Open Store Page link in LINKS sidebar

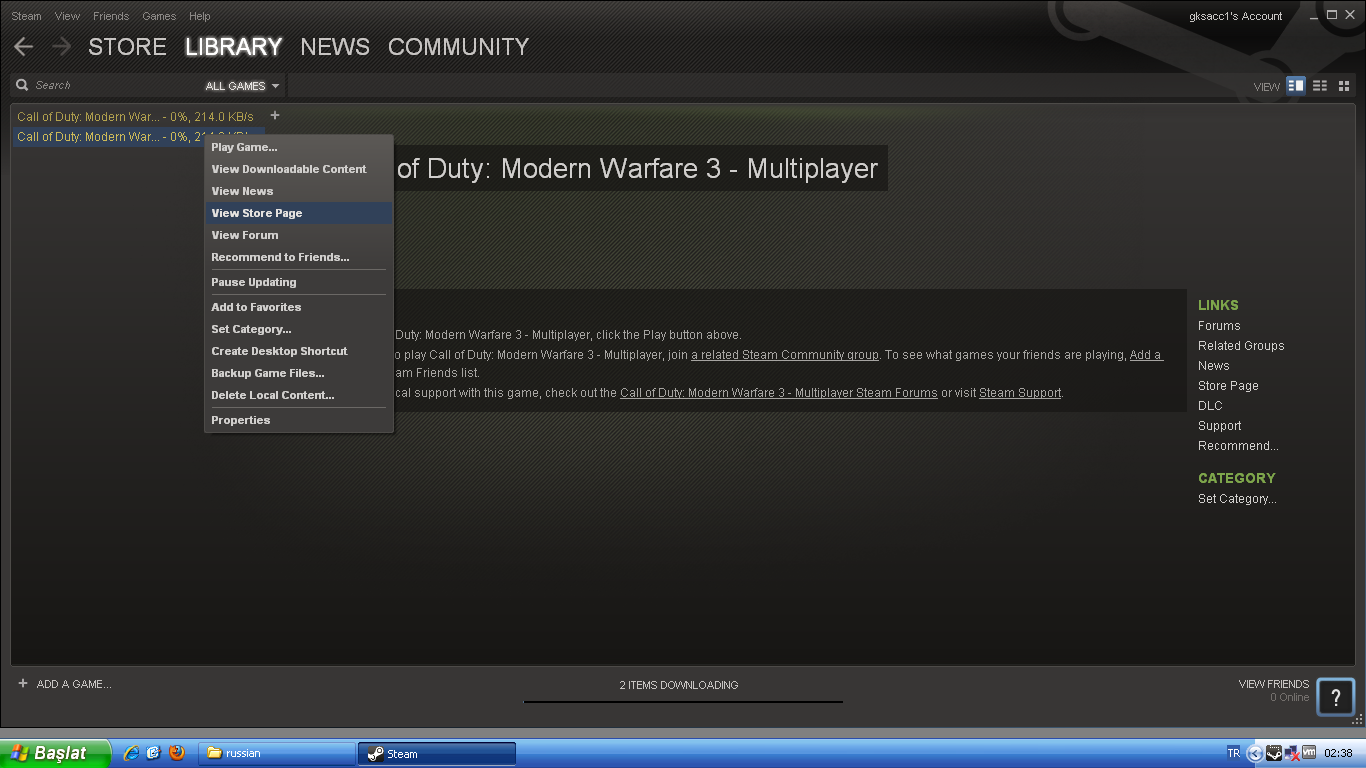tap(1228, 386)
